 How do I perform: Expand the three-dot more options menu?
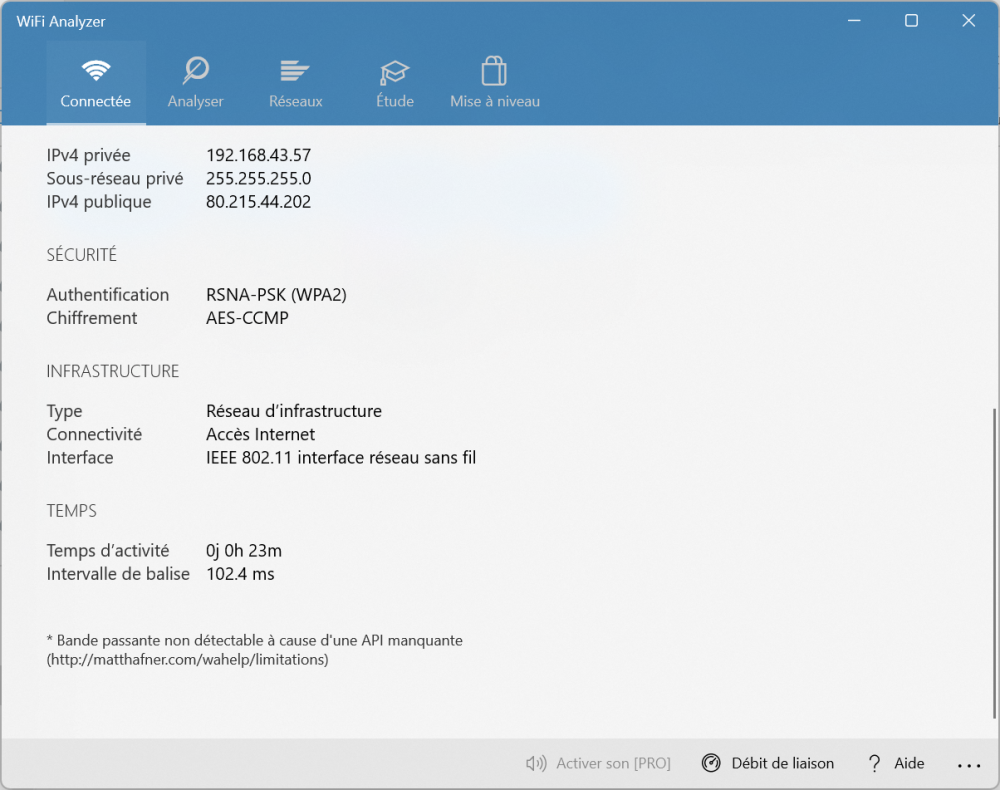(969, 764)
